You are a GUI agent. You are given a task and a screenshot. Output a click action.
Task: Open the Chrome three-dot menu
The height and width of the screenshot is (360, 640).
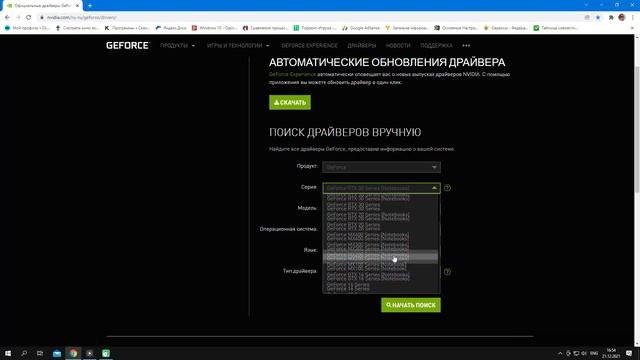633,18
